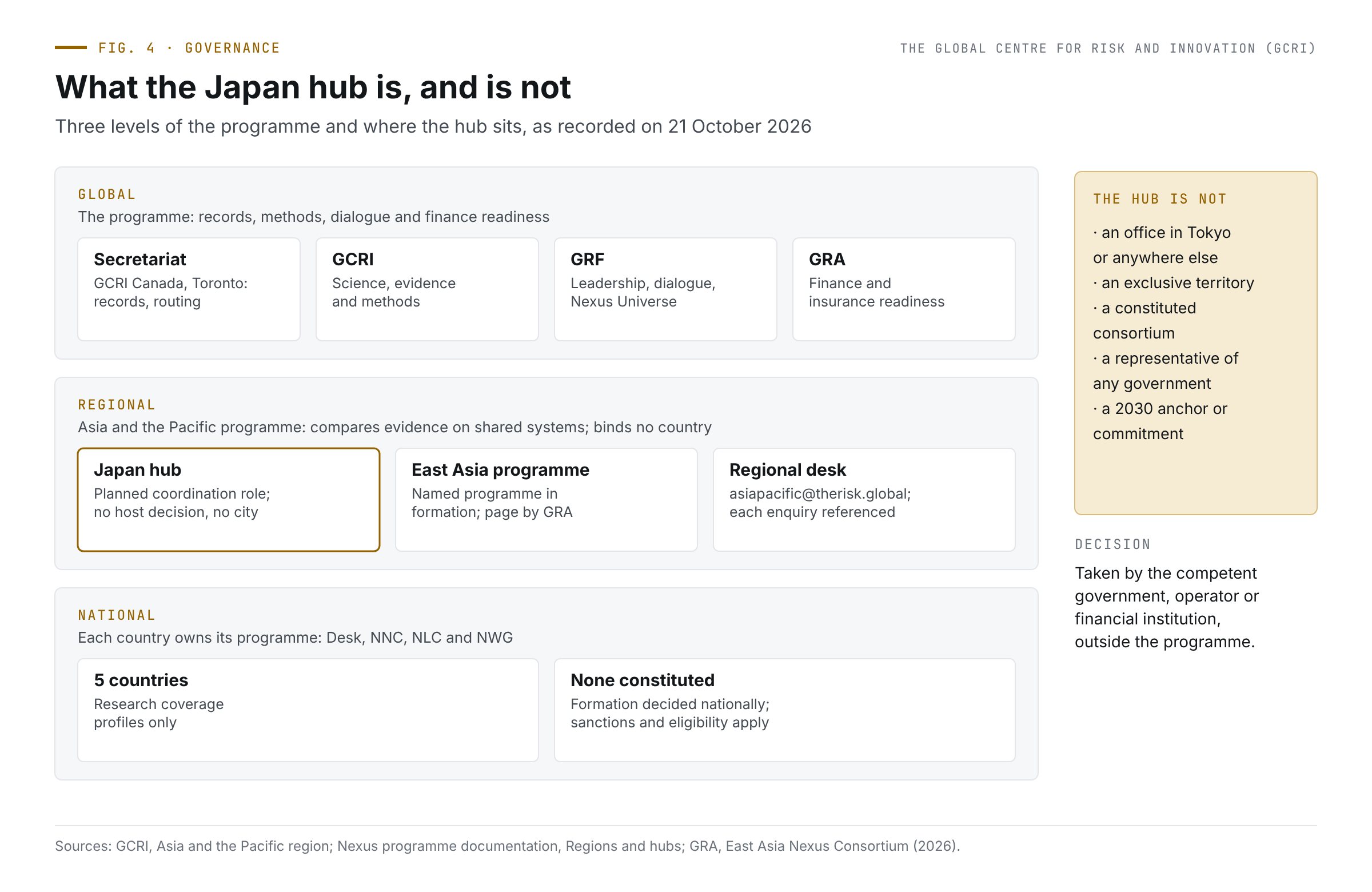Select the '5 countries' card
The width and height of the screenshot is (1372, 892).
tap(308, 710)
